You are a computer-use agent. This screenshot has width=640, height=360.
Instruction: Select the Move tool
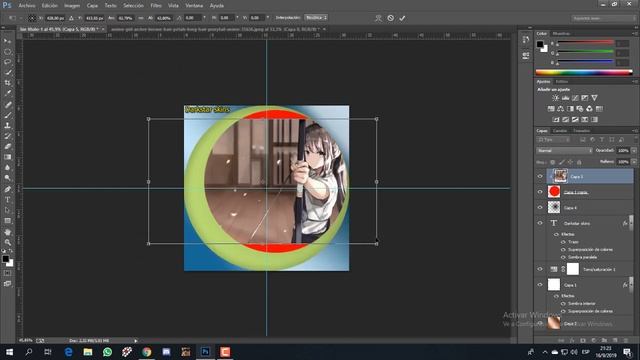(x=7, y=41)
